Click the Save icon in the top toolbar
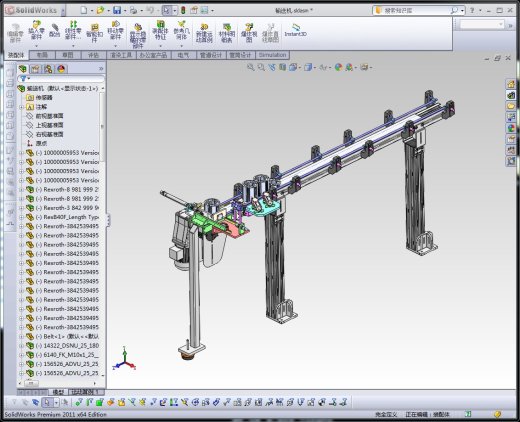The image size is (520, 422). [x=117, y=10]
